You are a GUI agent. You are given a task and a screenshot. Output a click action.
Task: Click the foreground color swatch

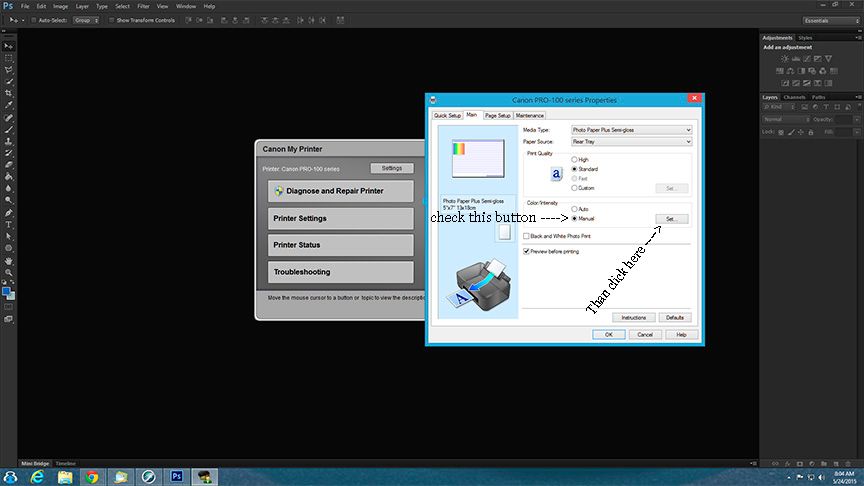[6, 290]
